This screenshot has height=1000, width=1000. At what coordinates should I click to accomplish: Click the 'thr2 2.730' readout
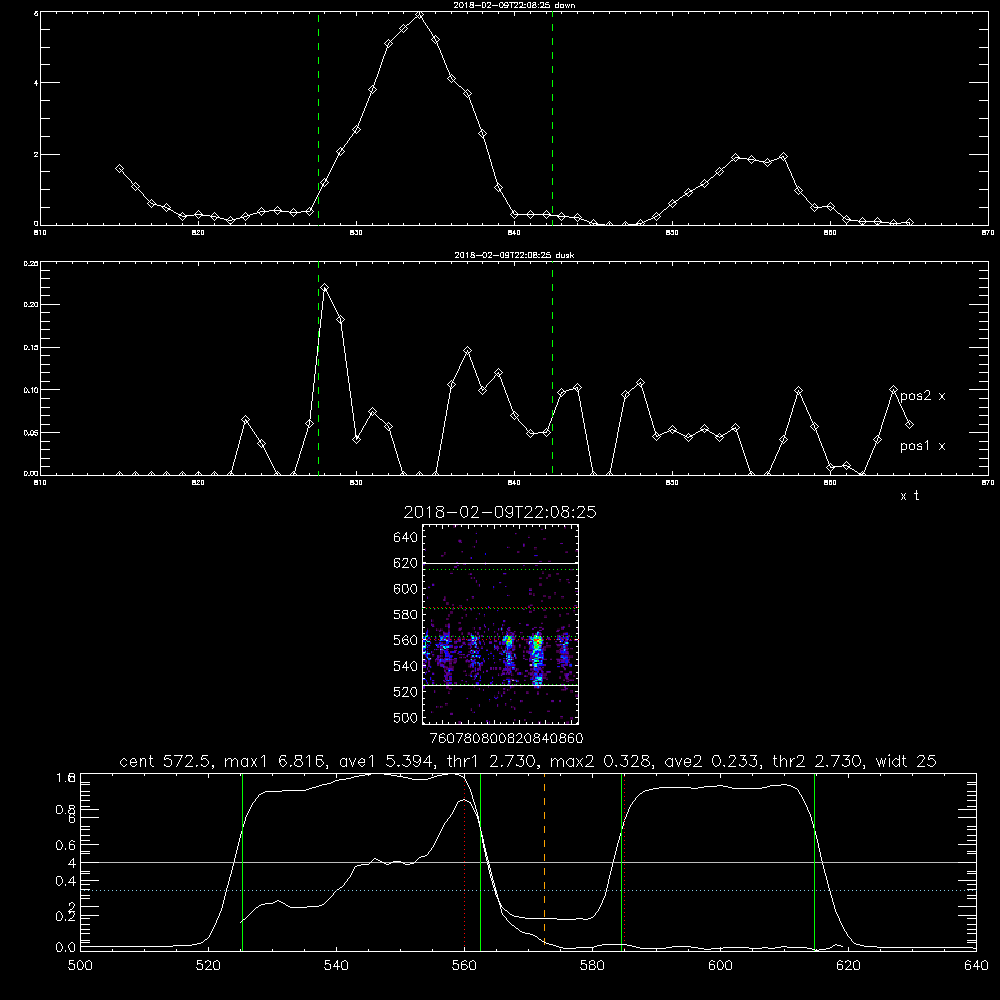click(818, 761)
